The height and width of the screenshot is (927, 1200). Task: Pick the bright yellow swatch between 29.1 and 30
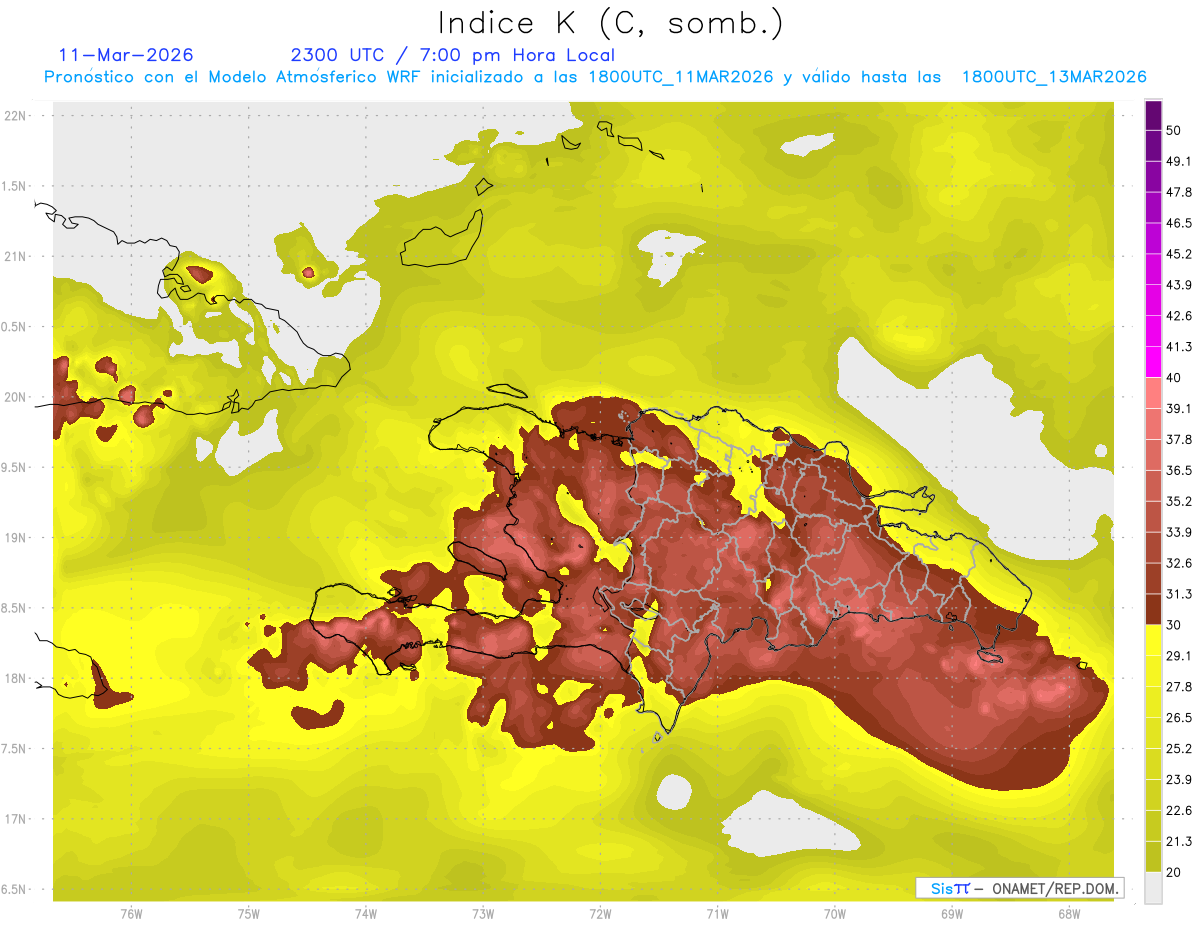click(x=1153, y=640)
